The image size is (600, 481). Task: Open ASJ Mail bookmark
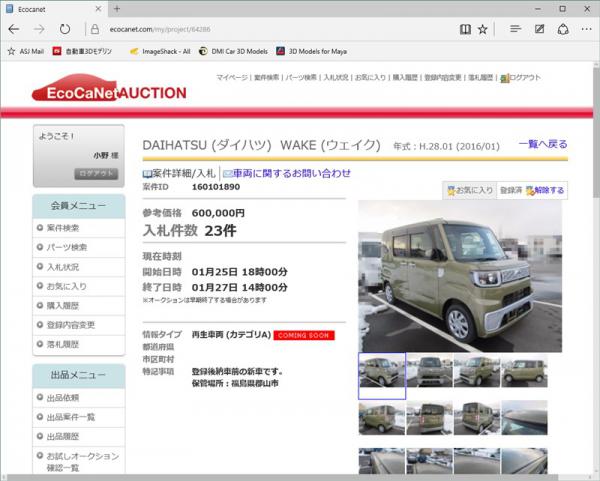[x=26, y=51]
